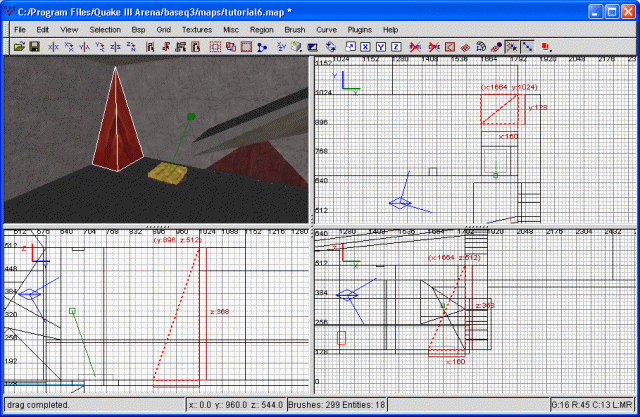Open the Grid menu
This screenshot has width=640, height=417.
(x=164, y=30)
